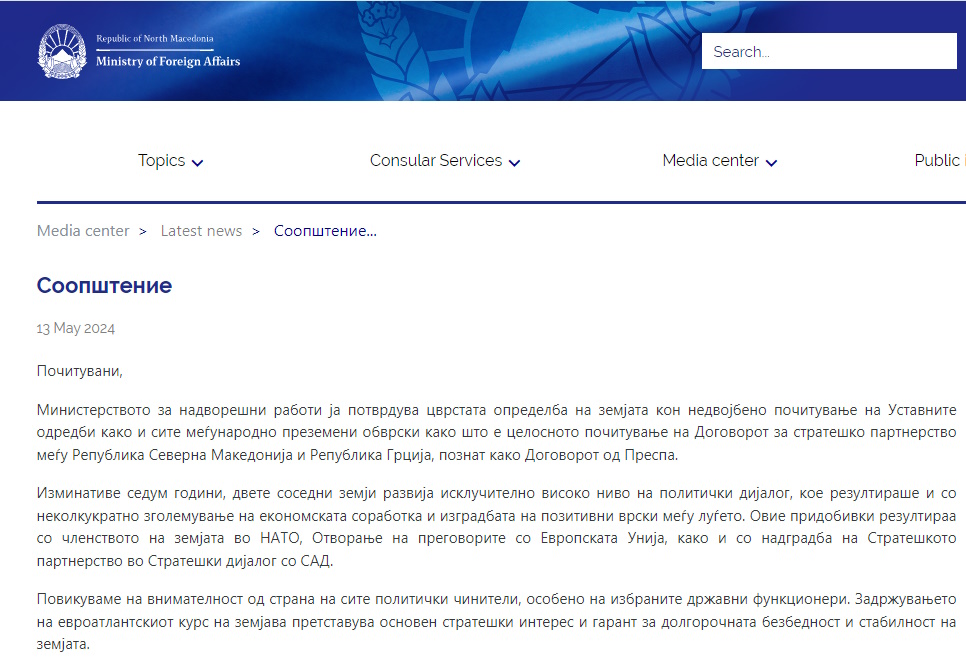Click the Republic of North Macedonia header text

[x=154, y=39]
